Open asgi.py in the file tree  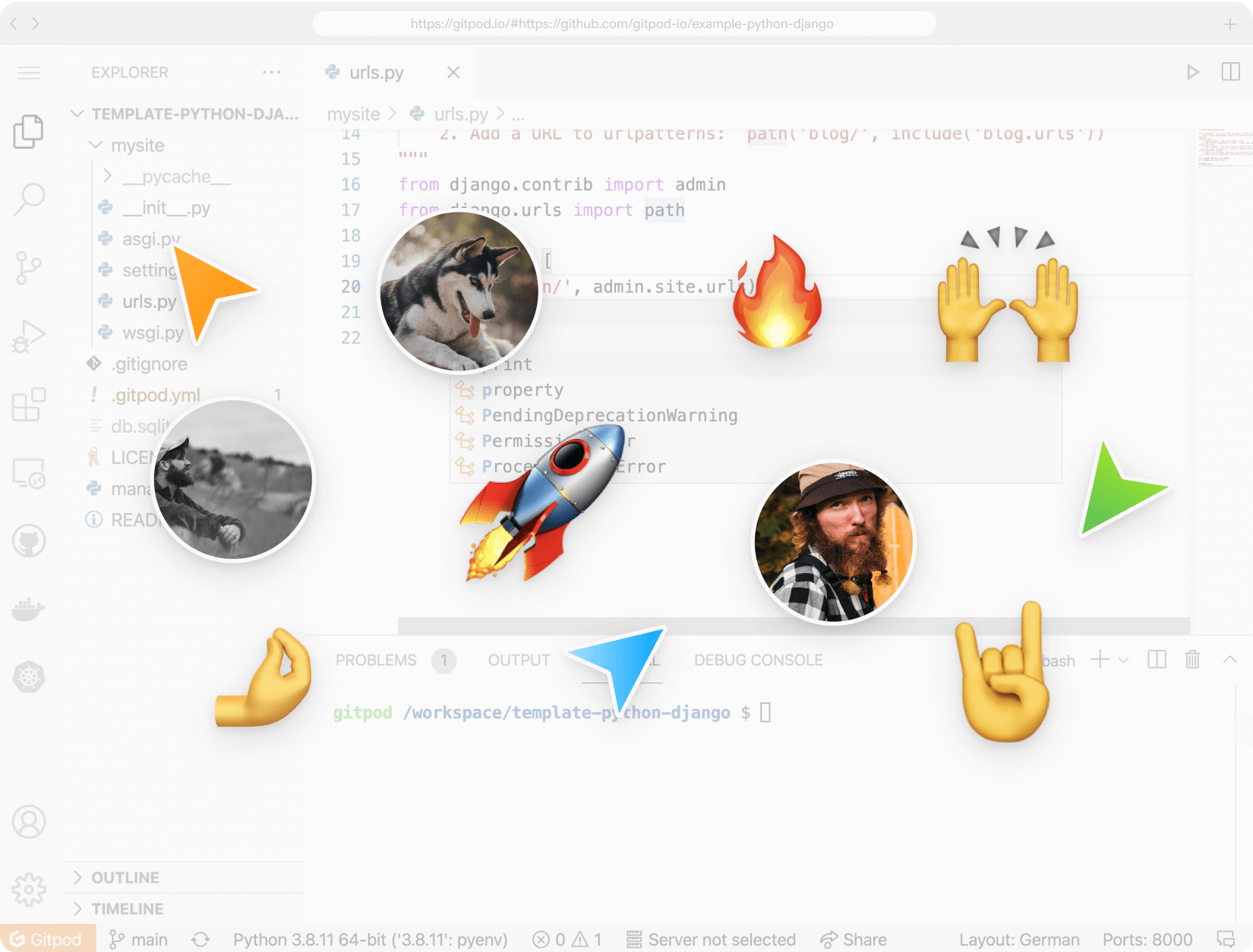pos(150,239)
